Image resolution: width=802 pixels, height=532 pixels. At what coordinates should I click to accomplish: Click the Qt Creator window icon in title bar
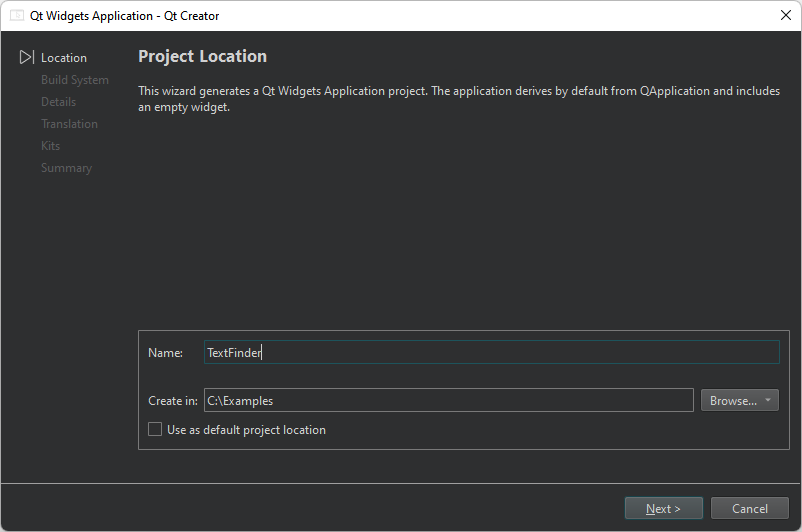pyautogui.click(x=17, y=15)
